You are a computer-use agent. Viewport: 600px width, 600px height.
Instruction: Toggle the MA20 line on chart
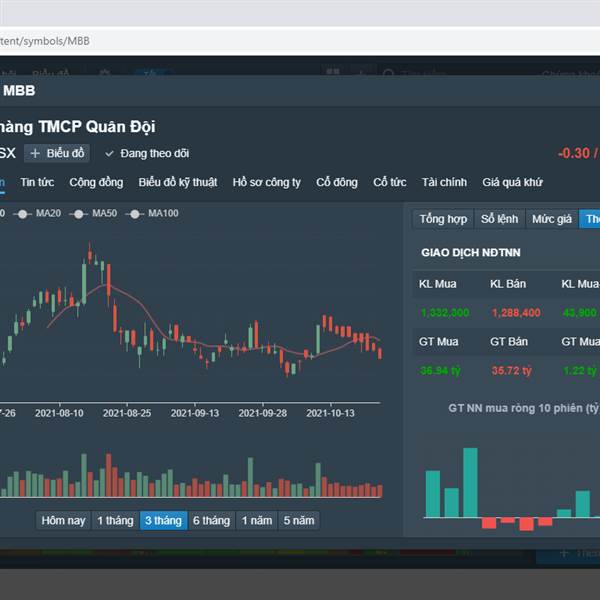pyautogui.click(x=38, y=214)
